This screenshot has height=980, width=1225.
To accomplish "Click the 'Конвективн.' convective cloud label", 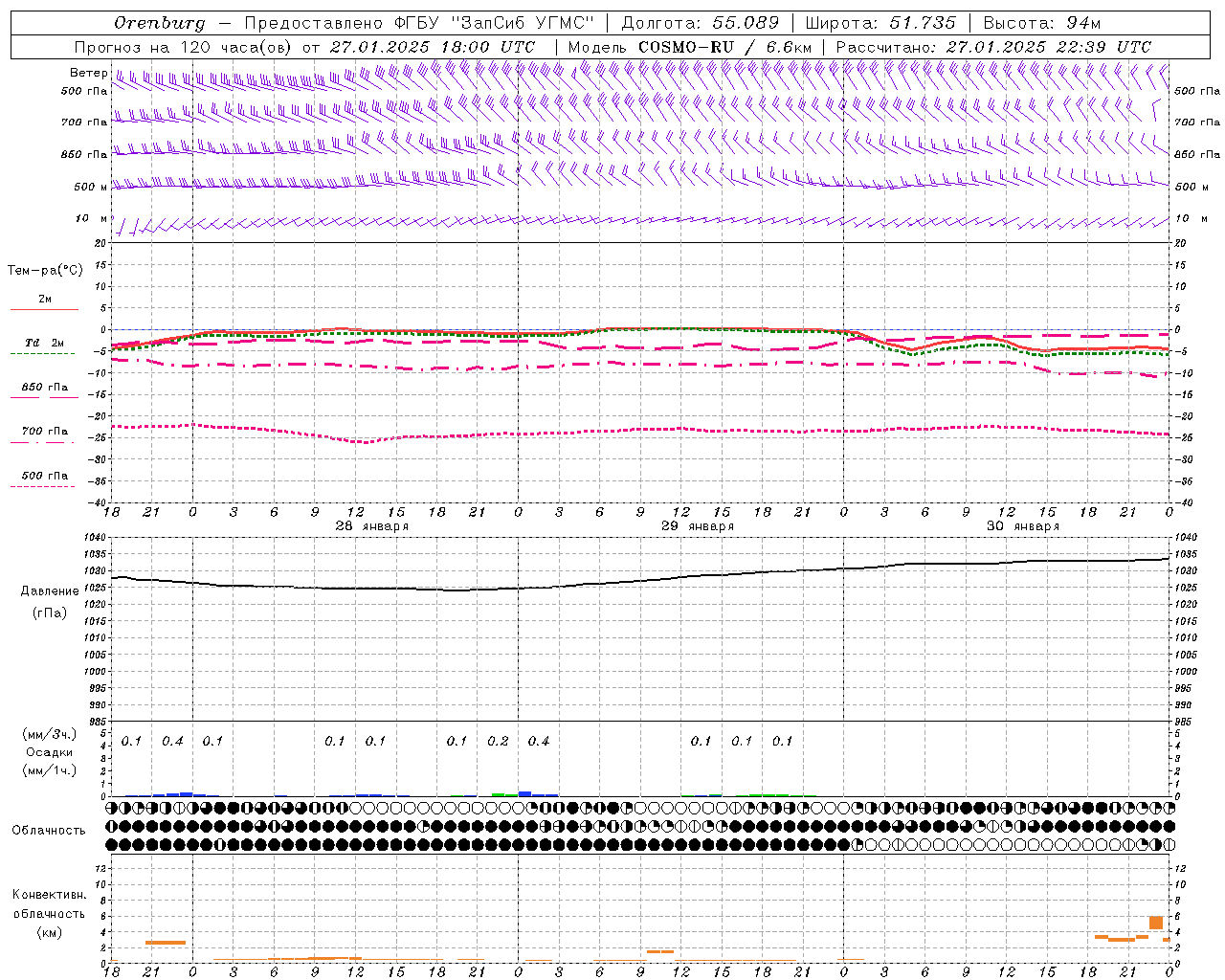I will [50, 895].
